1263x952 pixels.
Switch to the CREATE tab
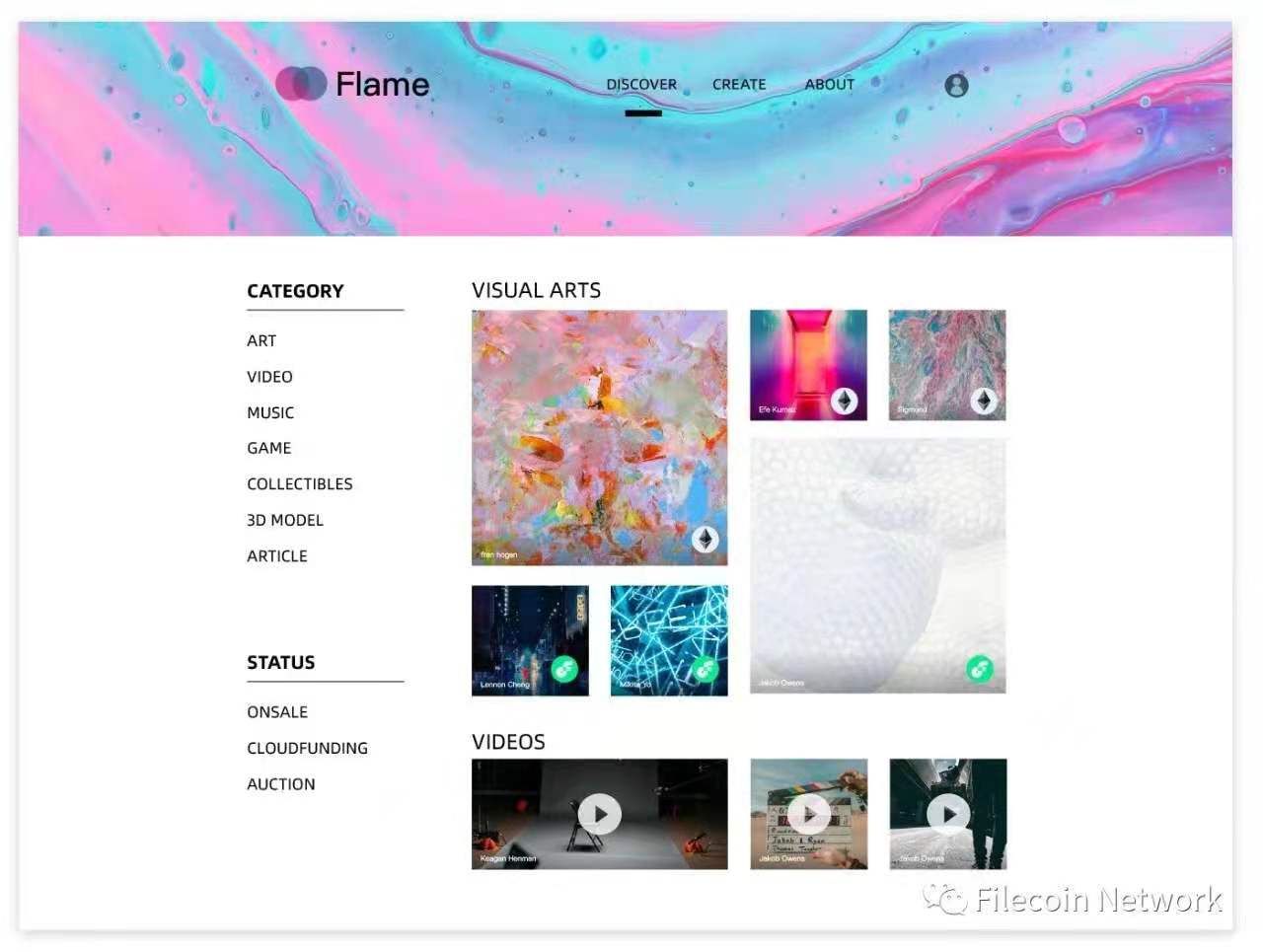739,85
